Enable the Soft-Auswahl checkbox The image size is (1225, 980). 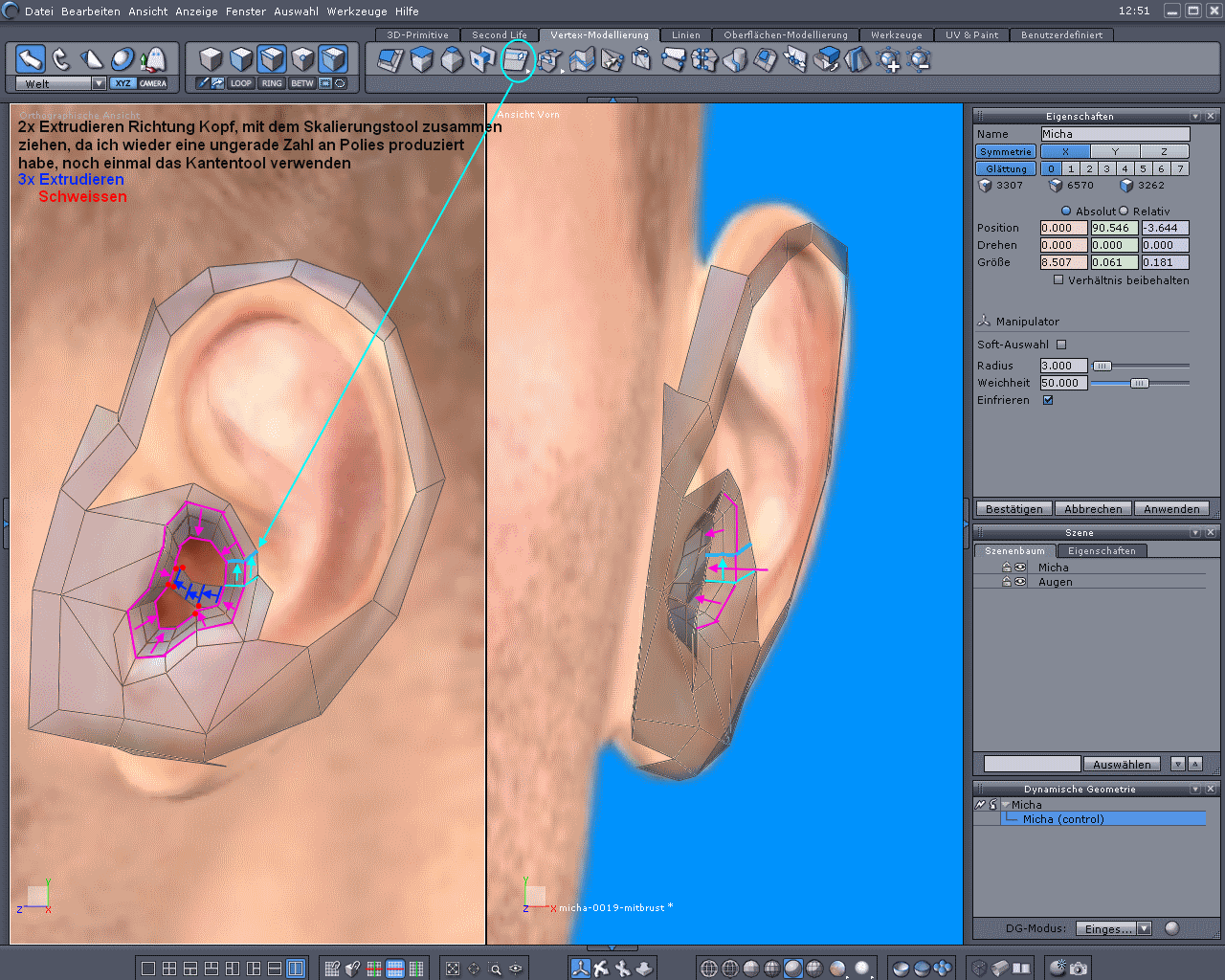[1061, 345]
